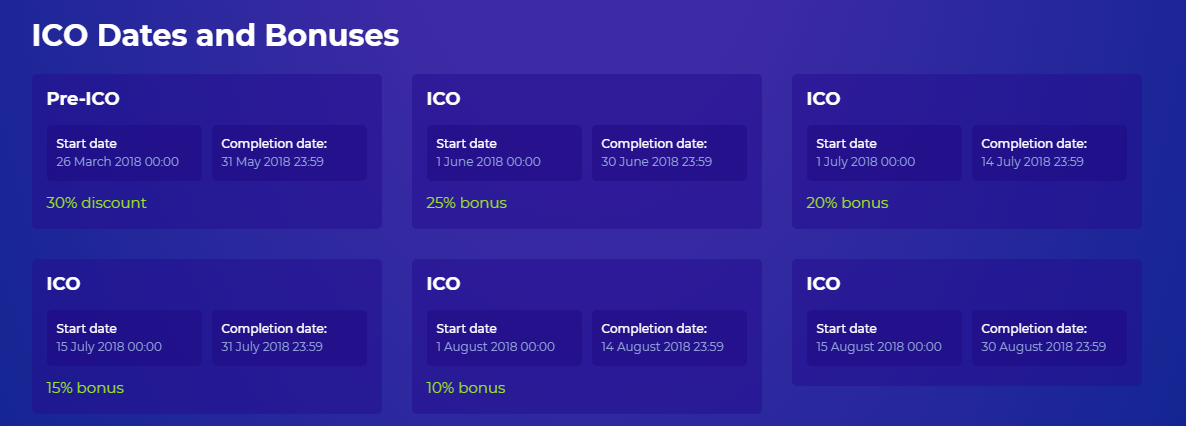Click the ICO title above the 25% bonus
This screenshot has height=426, width=1186.
tap(443, 99)
